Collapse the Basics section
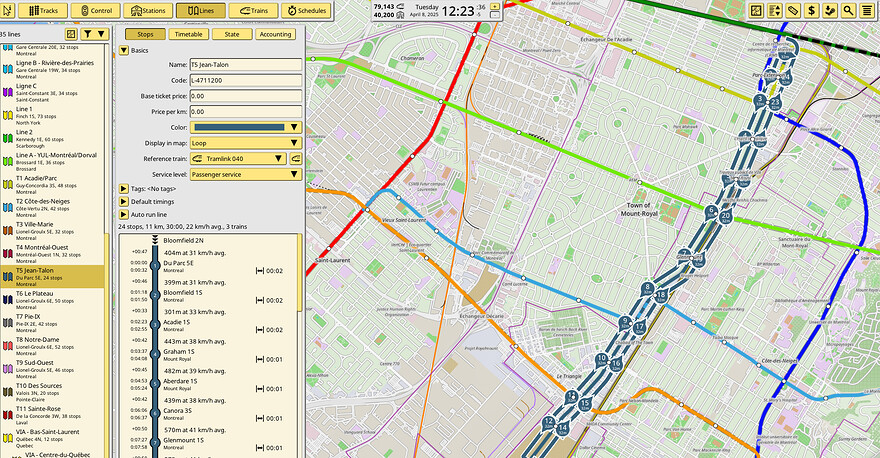This screenshot has width=880, height=458. click(x=124, y=51)
